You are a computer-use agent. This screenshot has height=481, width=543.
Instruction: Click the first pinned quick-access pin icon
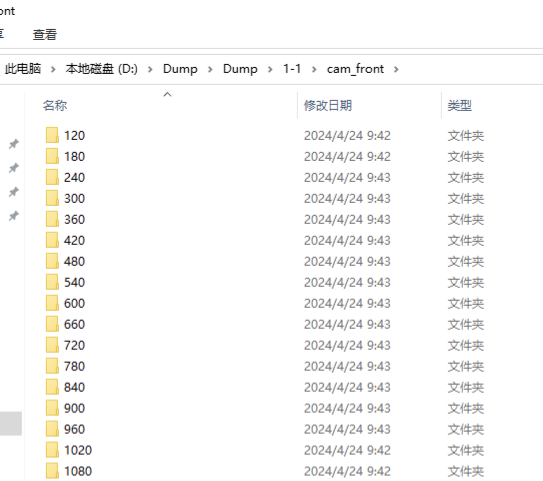point(14,144)
